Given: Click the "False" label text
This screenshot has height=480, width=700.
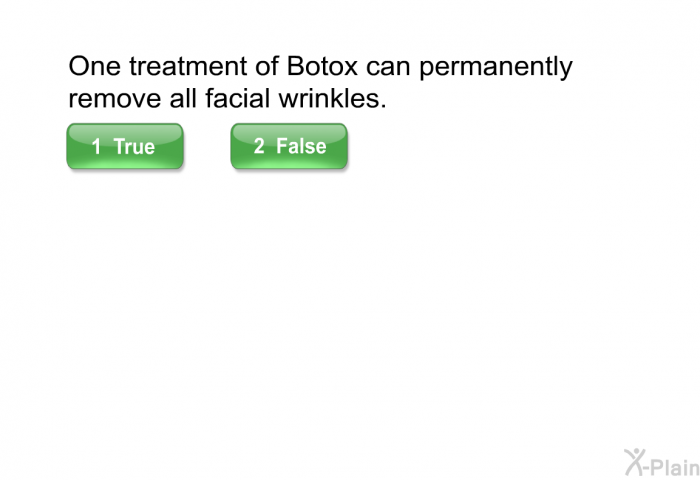Looking at the screenshot, I should [301, 147].
